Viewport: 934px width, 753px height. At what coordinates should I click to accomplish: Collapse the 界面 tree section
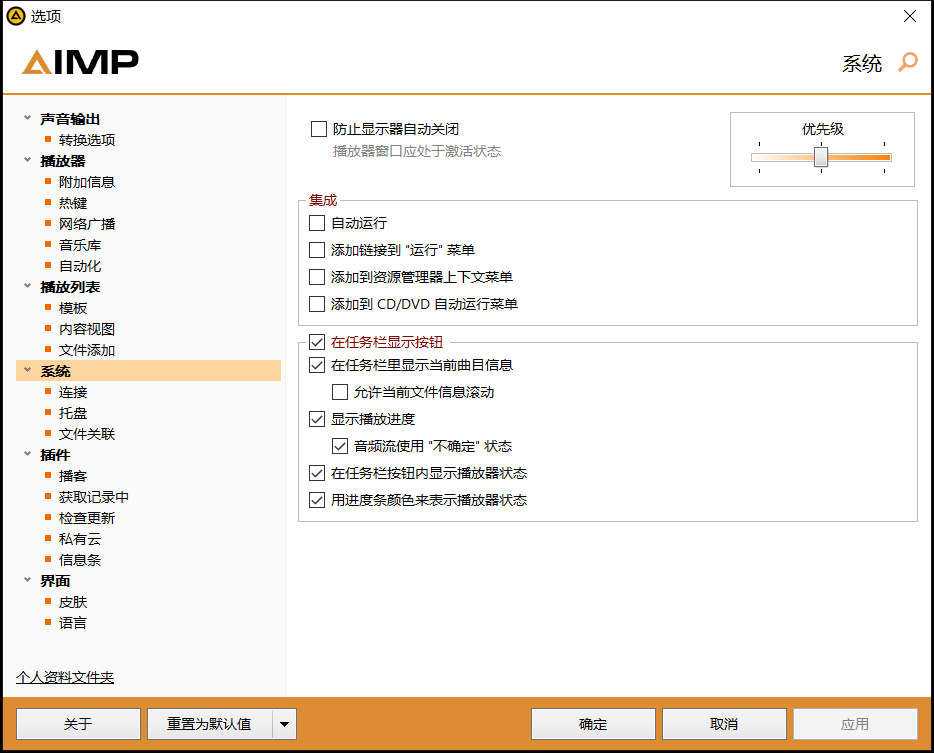(x=27, y=580)
